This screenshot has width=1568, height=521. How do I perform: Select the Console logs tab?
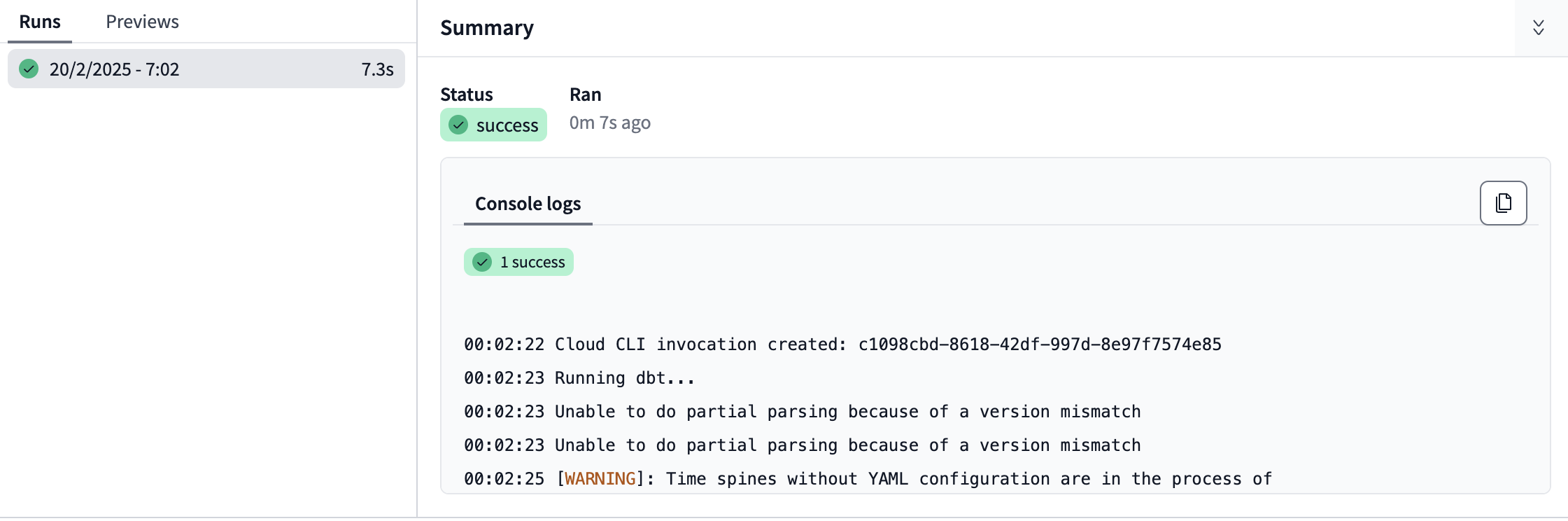(x=528, y=204)
